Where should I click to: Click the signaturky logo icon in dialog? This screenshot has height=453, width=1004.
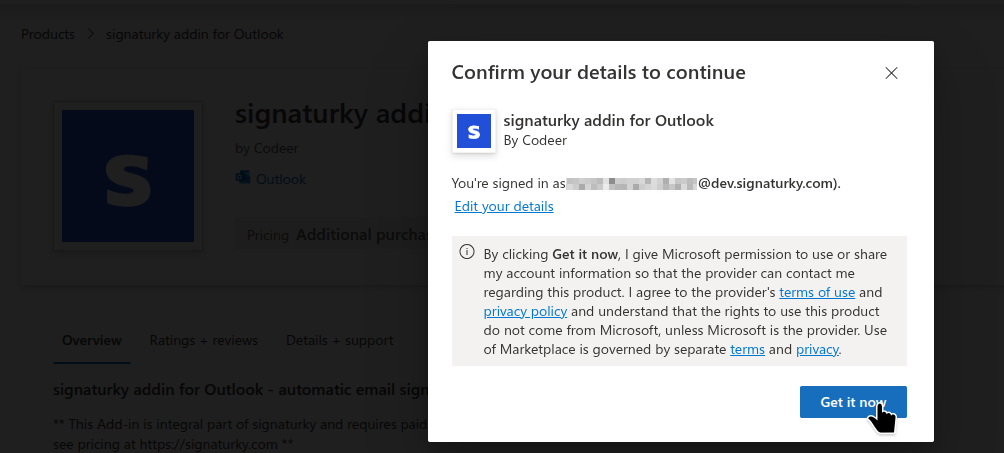[474, 131]
